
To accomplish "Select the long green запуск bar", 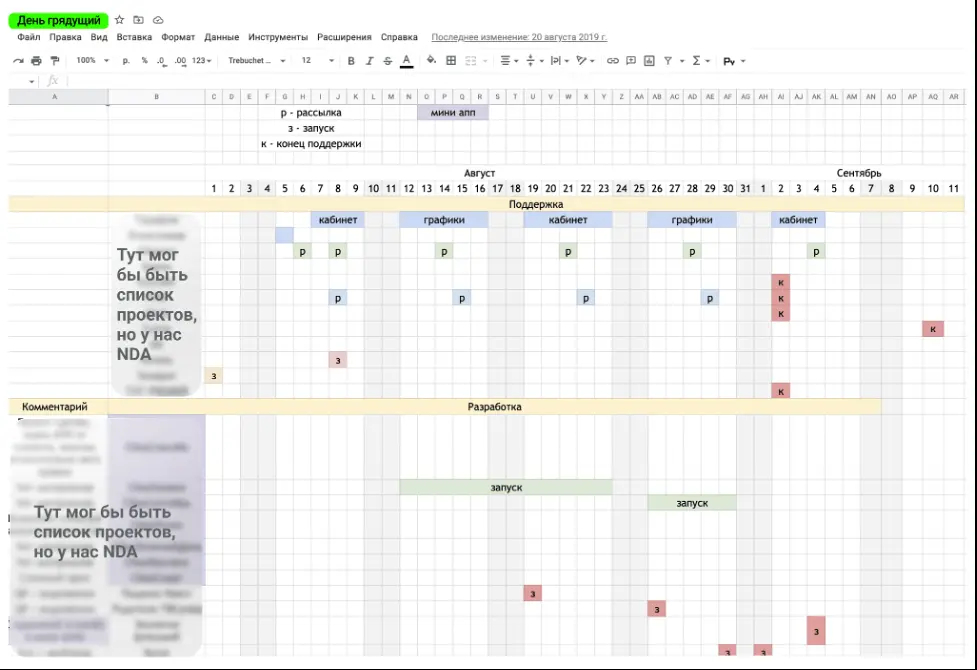I will pos(506,487).
